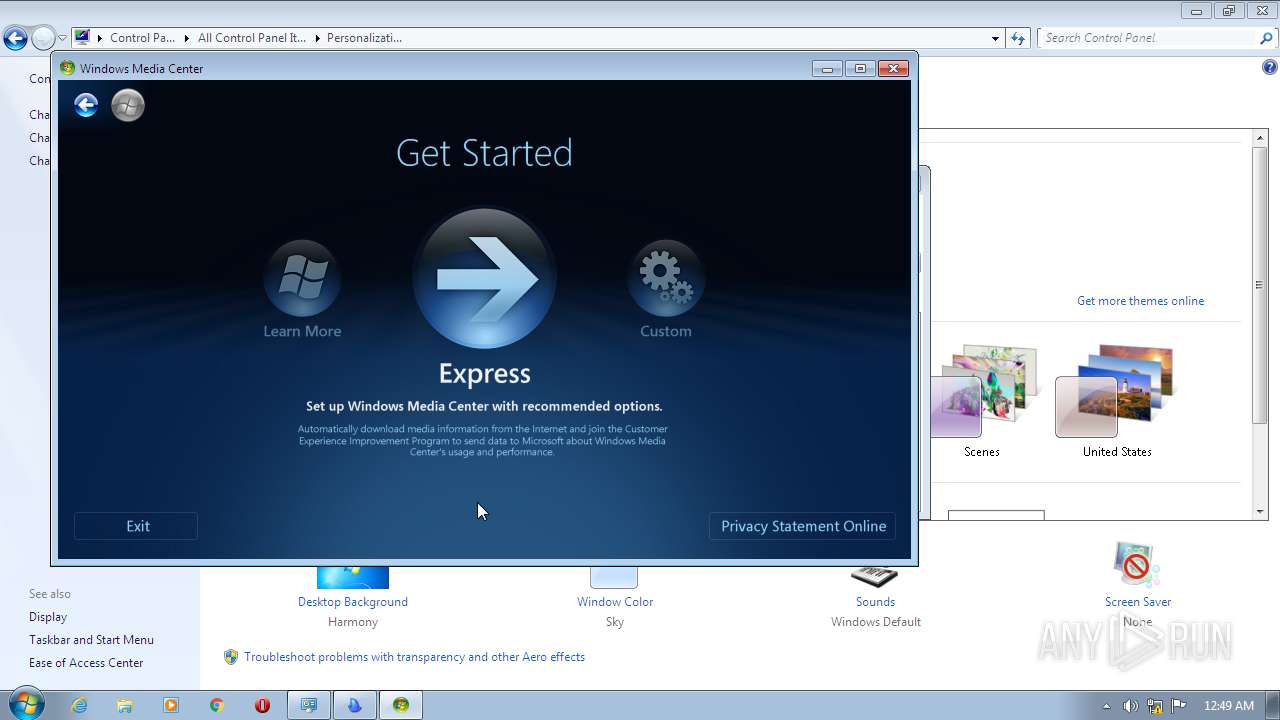Open Windows Media Player taskbar icon
Image resolution: width=1280 pixels, height=720 pixels.
pyautogui.click(x=171, y=705)
